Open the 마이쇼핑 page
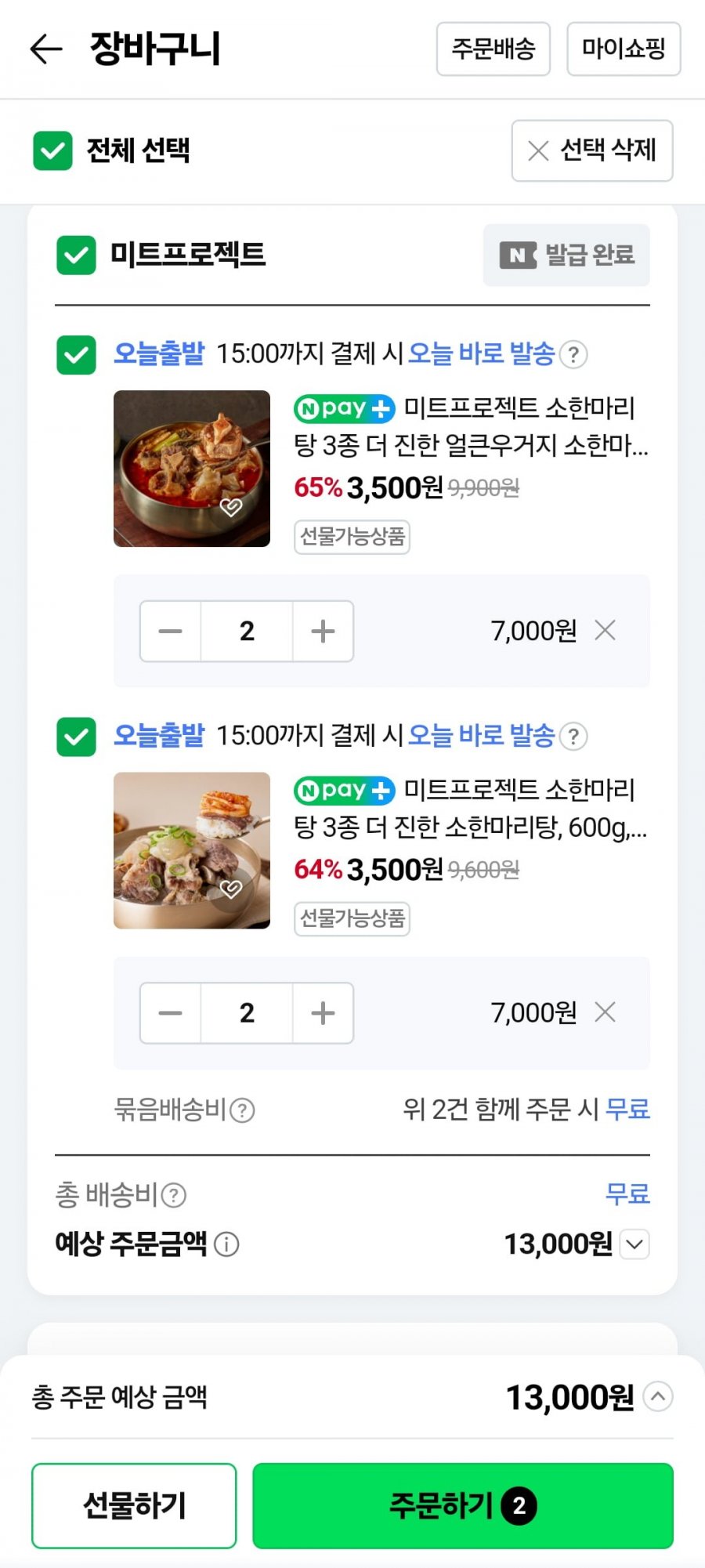This screenshot has width=705, height=1568. pyautogui.click(x=624, y=49)
